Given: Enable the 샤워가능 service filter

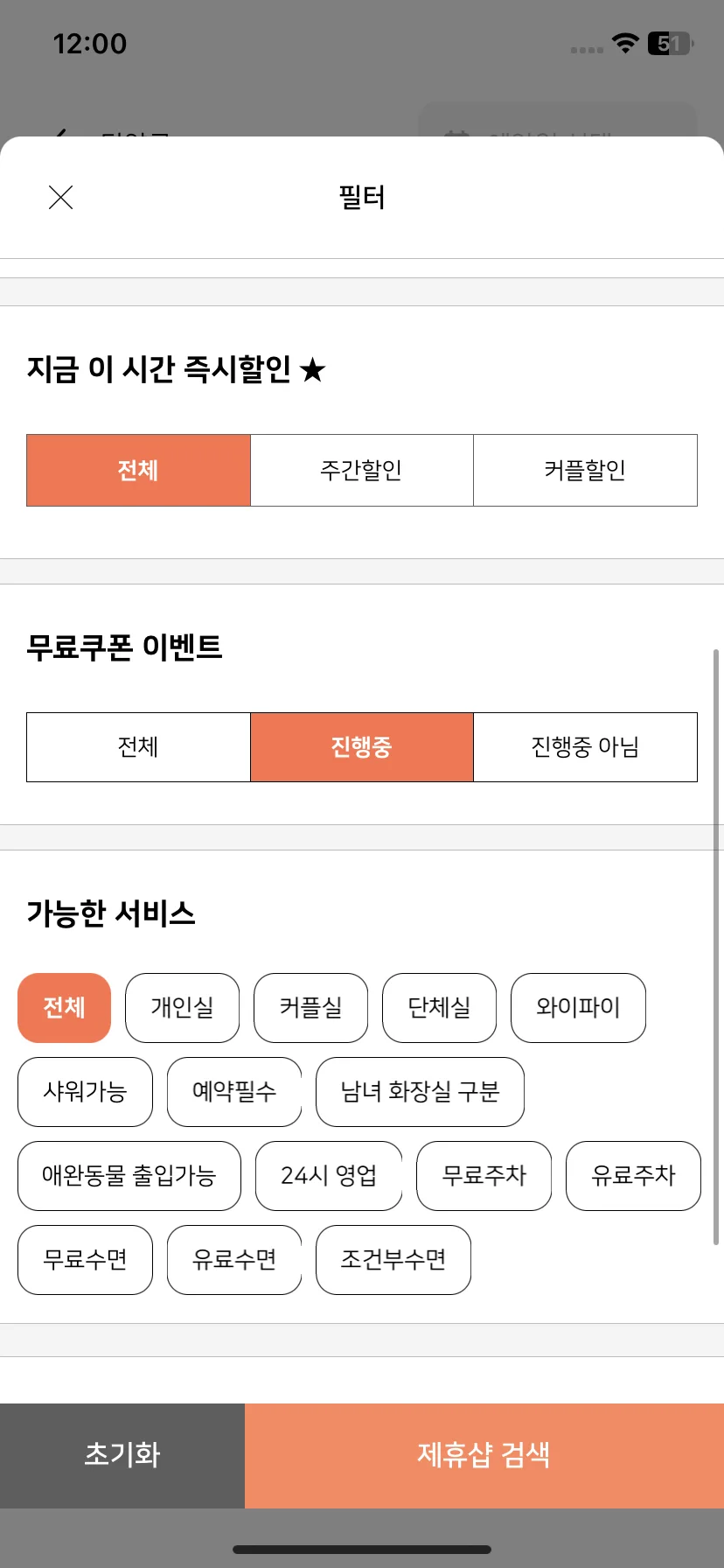Looking at the screenshot, I should (x=85, y=1092).
